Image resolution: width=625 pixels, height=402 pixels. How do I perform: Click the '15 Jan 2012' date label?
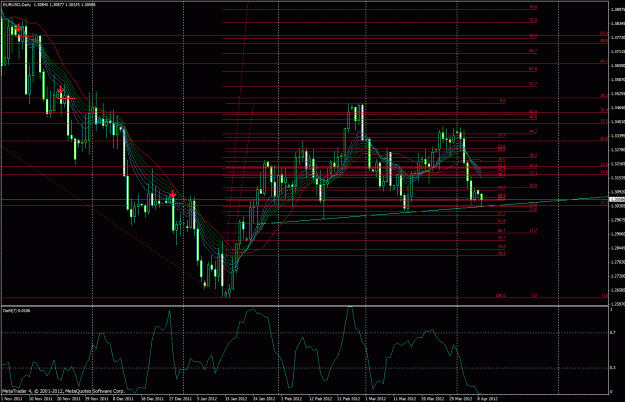tap(236, 398)
